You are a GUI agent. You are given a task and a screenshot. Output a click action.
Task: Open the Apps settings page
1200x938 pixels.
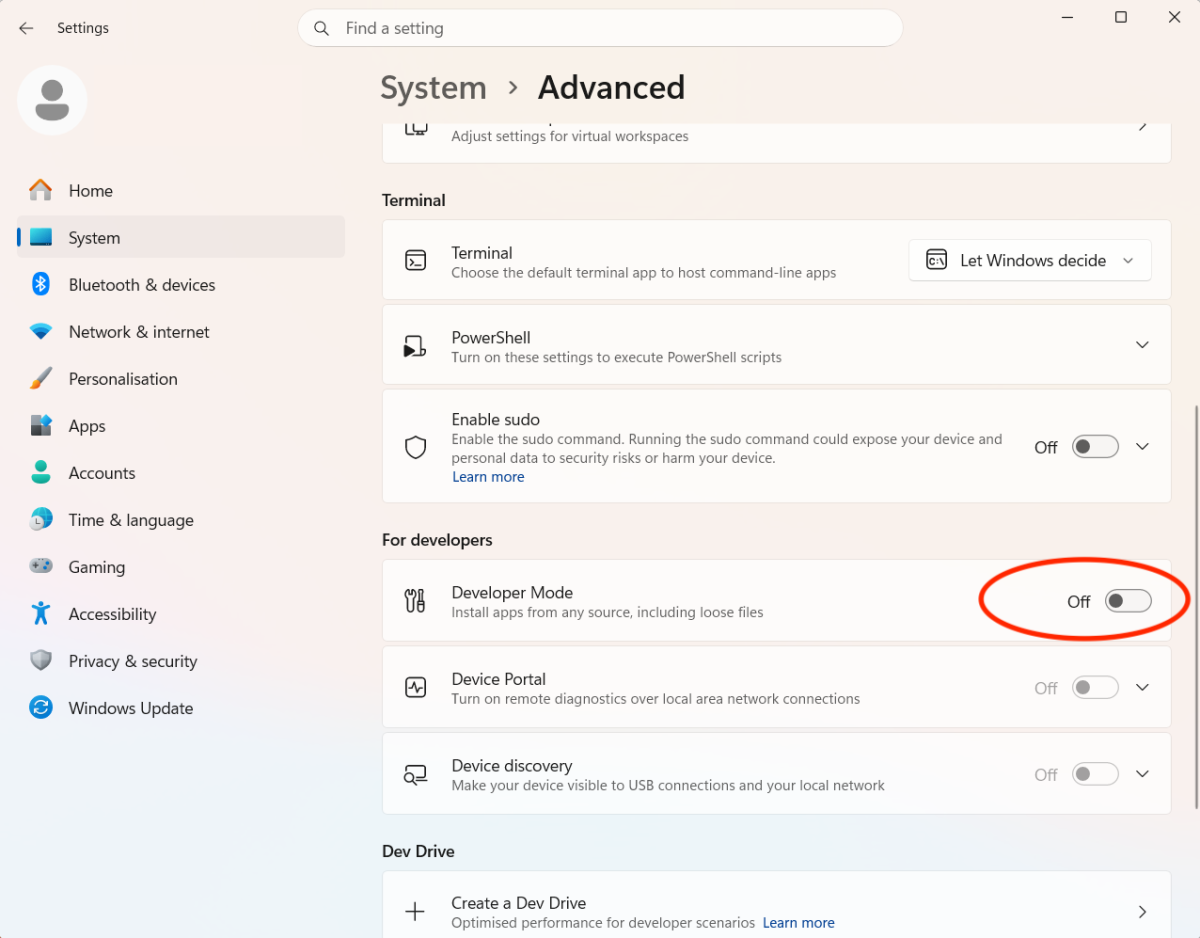pos(181,425)
